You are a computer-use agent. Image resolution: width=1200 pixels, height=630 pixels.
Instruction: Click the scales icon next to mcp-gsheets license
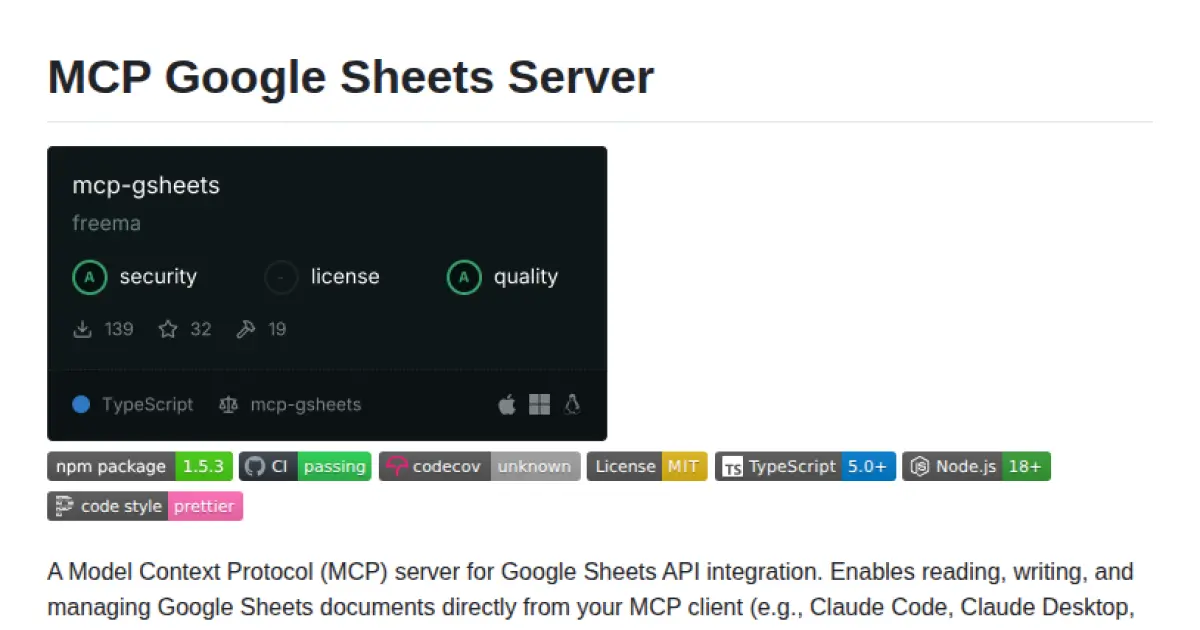[228, 404]
